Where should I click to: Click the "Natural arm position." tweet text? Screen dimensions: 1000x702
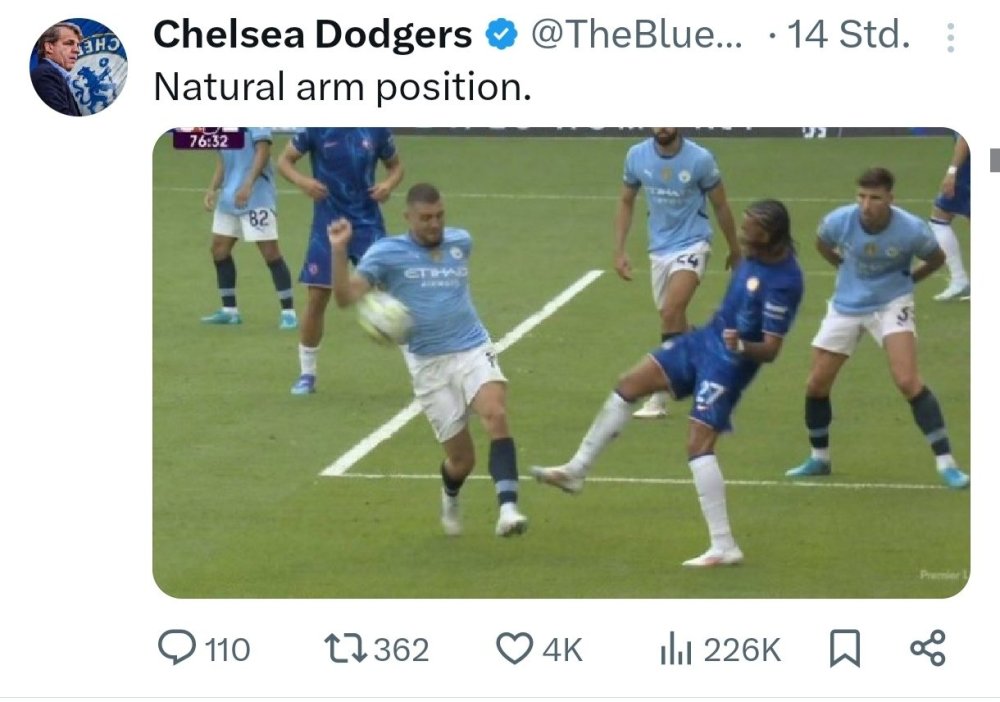[342, 88]
